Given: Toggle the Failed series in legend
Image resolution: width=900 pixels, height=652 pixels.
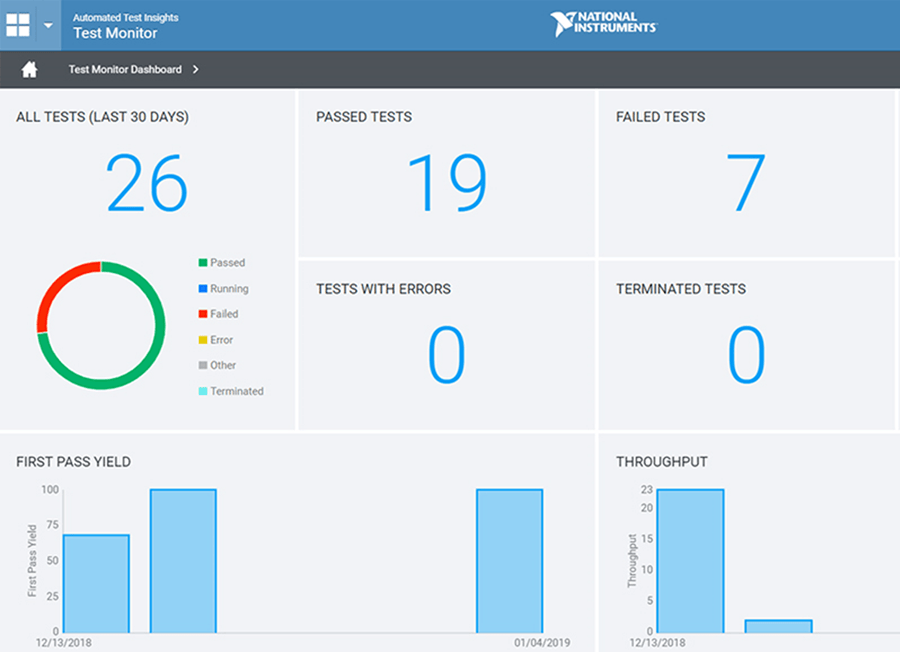Looking at the screenshot, I should click(x=223, y=314).
